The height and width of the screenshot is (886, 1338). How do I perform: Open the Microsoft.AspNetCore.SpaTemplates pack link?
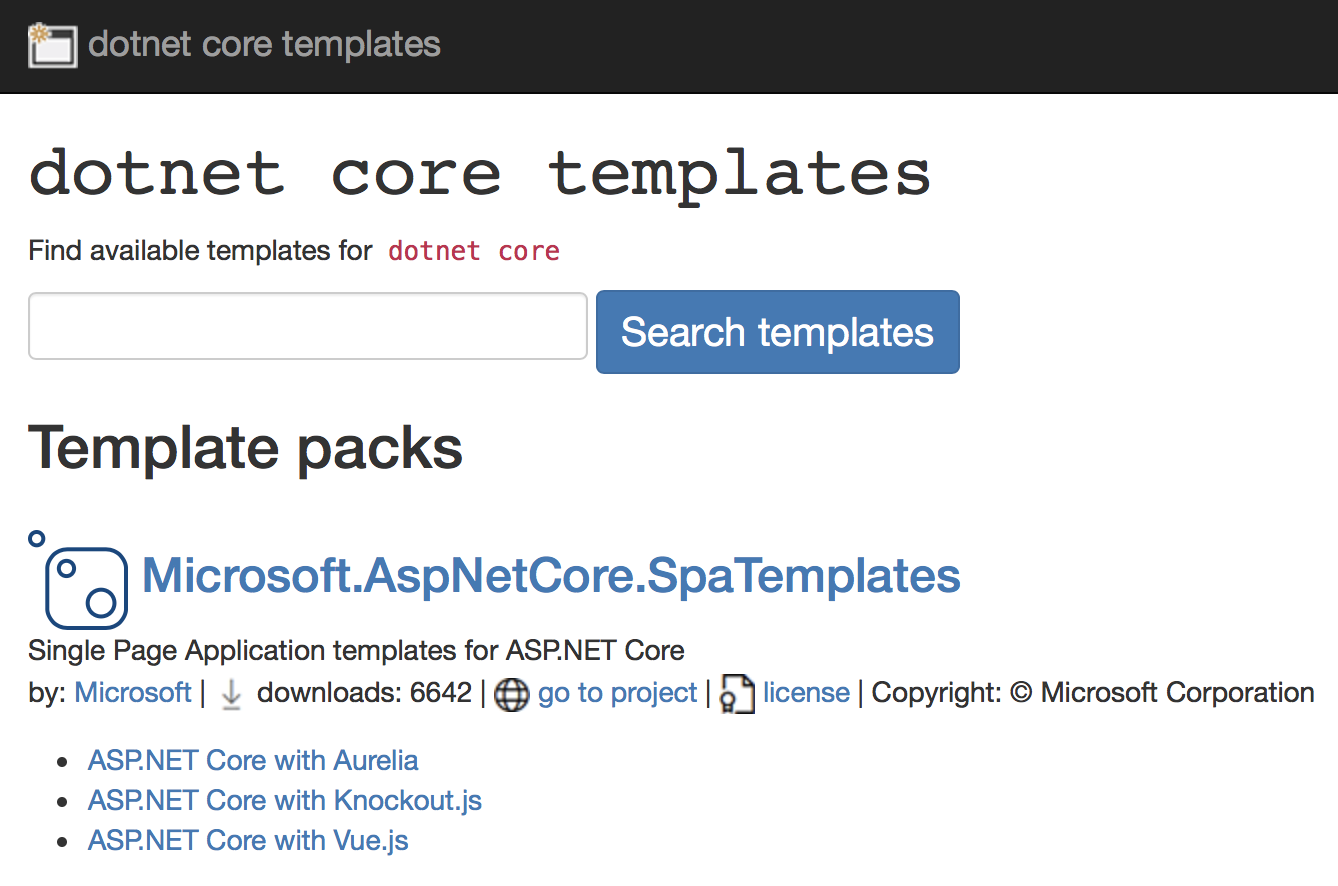pos(551,575)
